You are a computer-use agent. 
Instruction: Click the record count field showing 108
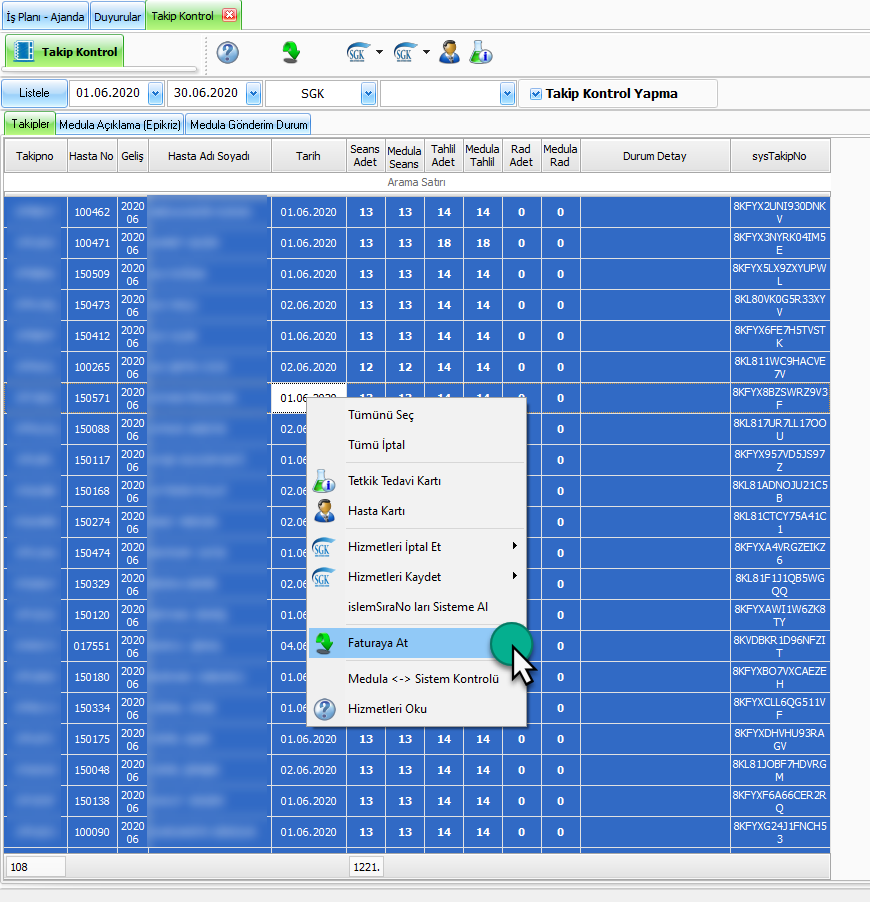tap(35, 867)
